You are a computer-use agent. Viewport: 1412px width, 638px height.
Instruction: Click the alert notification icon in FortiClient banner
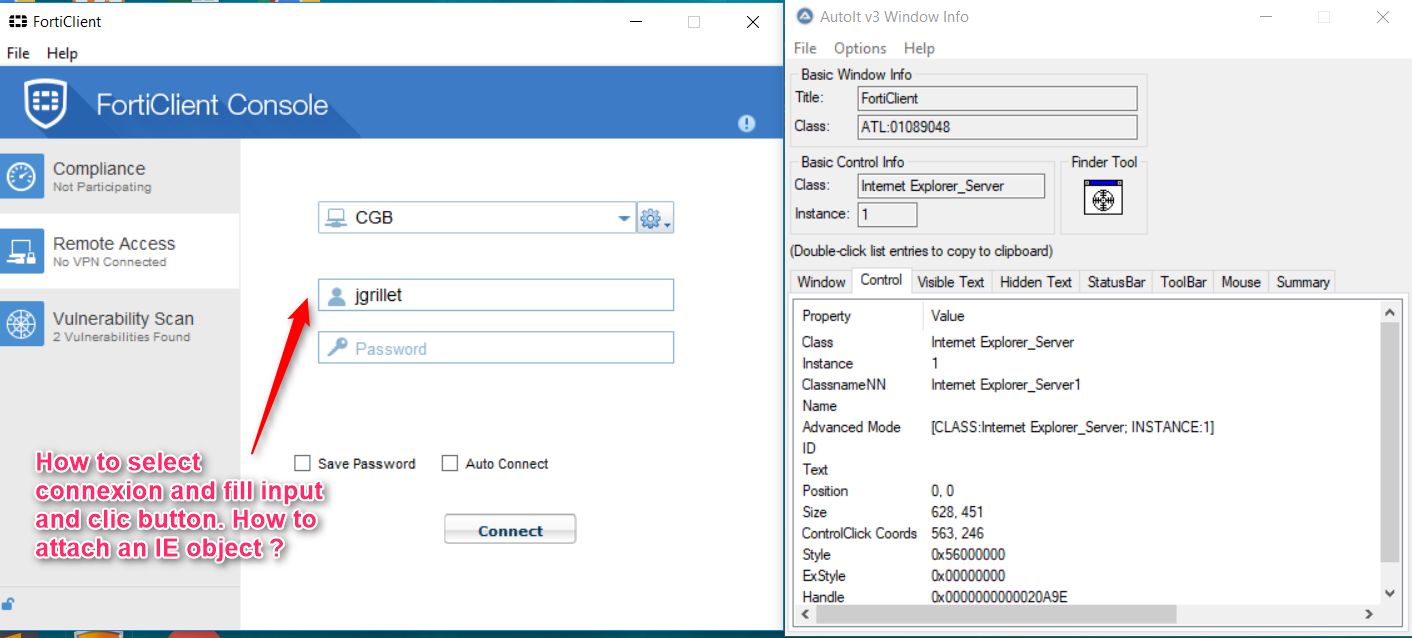coord(746,123)
